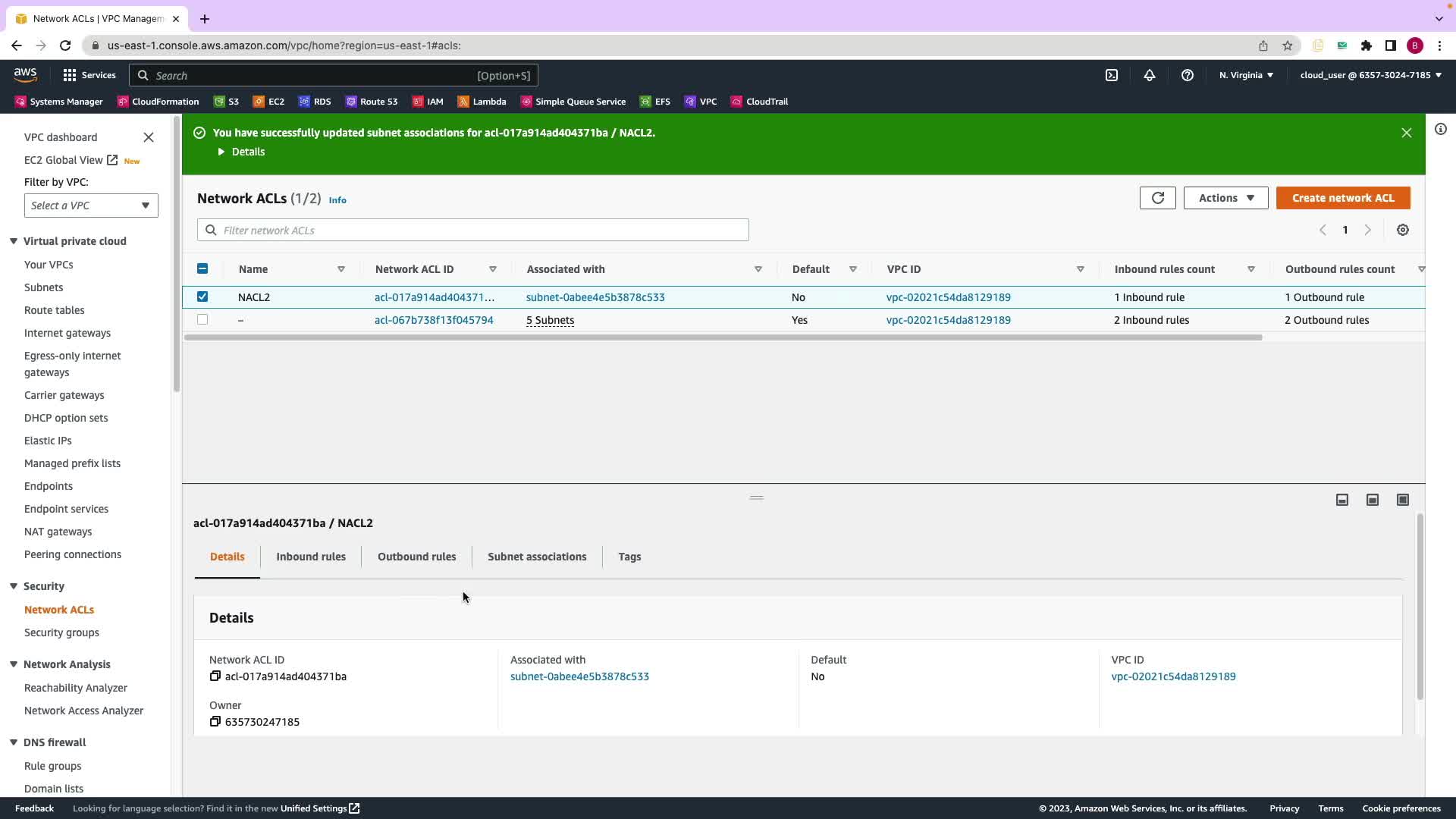Image resolution: width=1456 pixels, height=819 pixels.
Task: Click the refresh Network ACLs button
Action: point(1157,198)
